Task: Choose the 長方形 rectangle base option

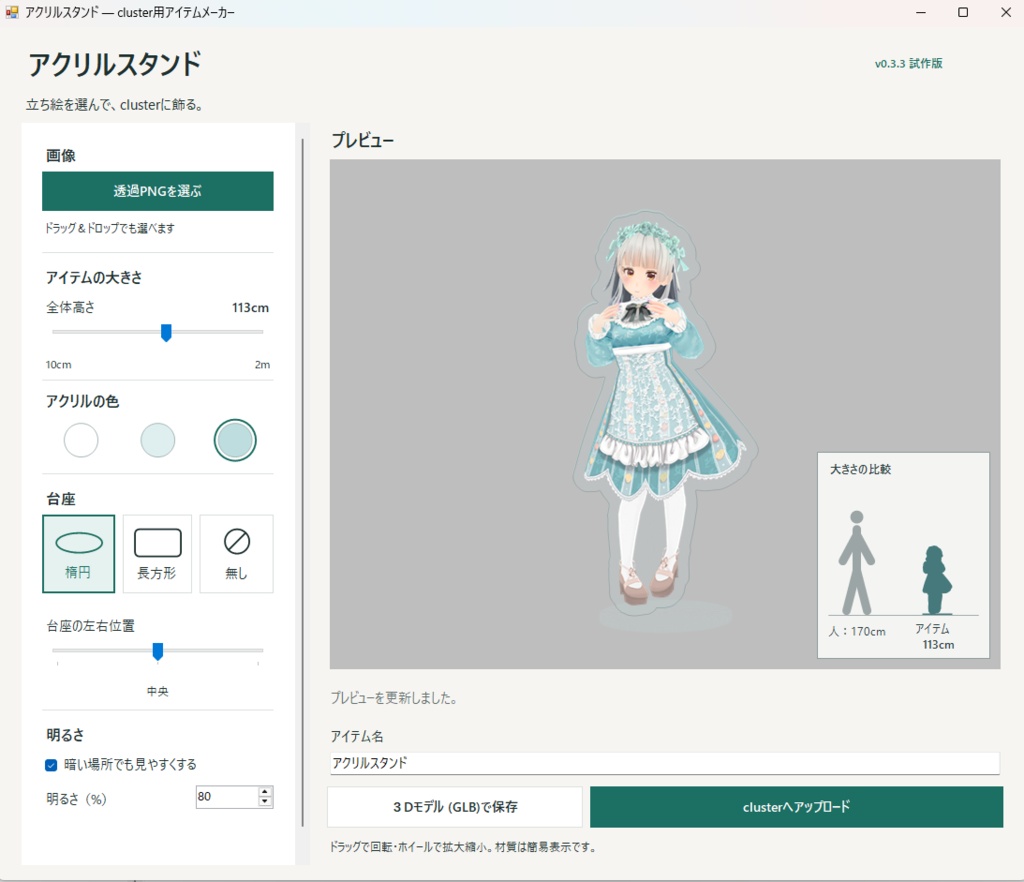Action: [x=157, y=554]
